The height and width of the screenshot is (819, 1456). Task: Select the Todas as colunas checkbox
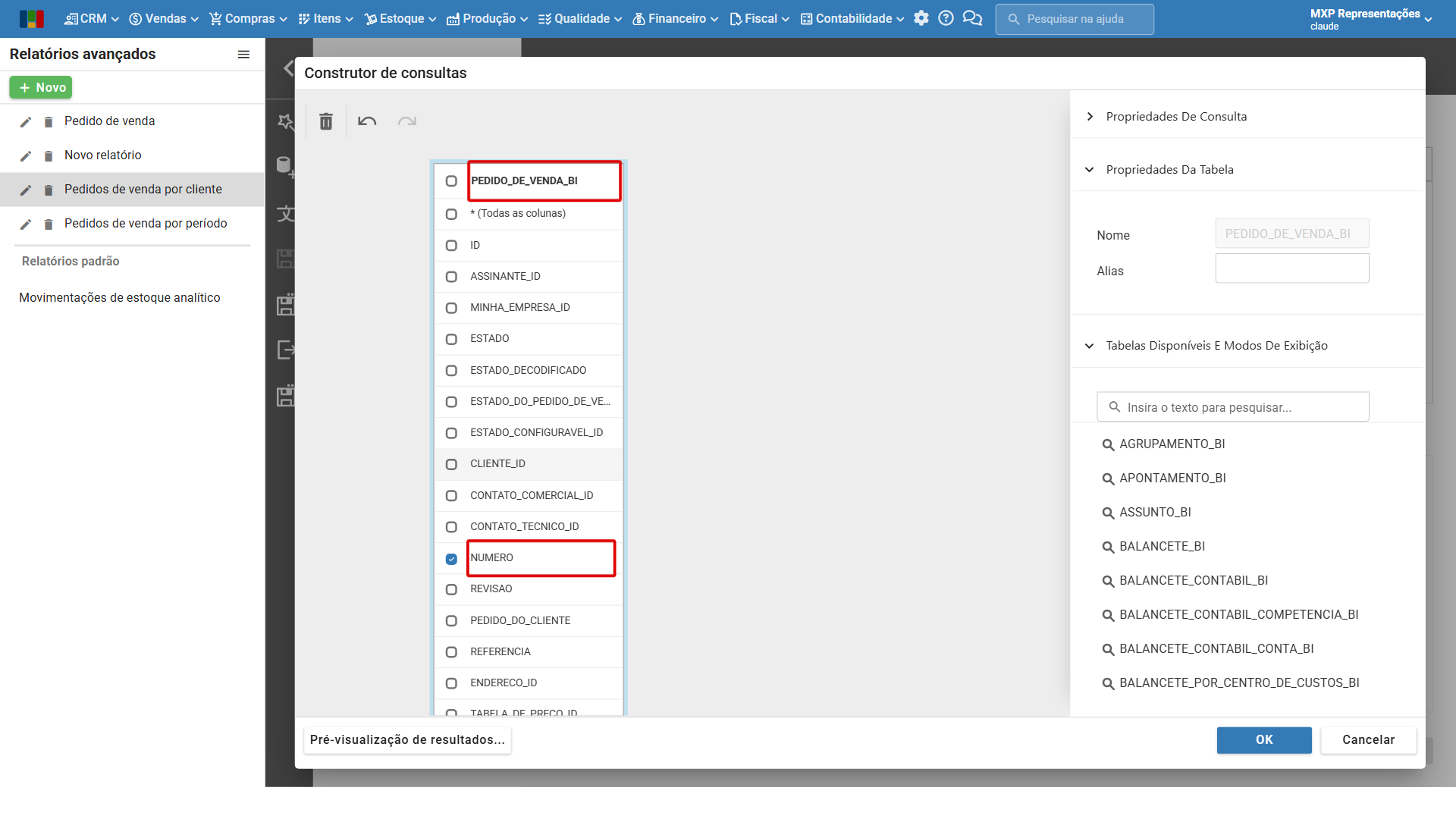click(x=451, y=215)
